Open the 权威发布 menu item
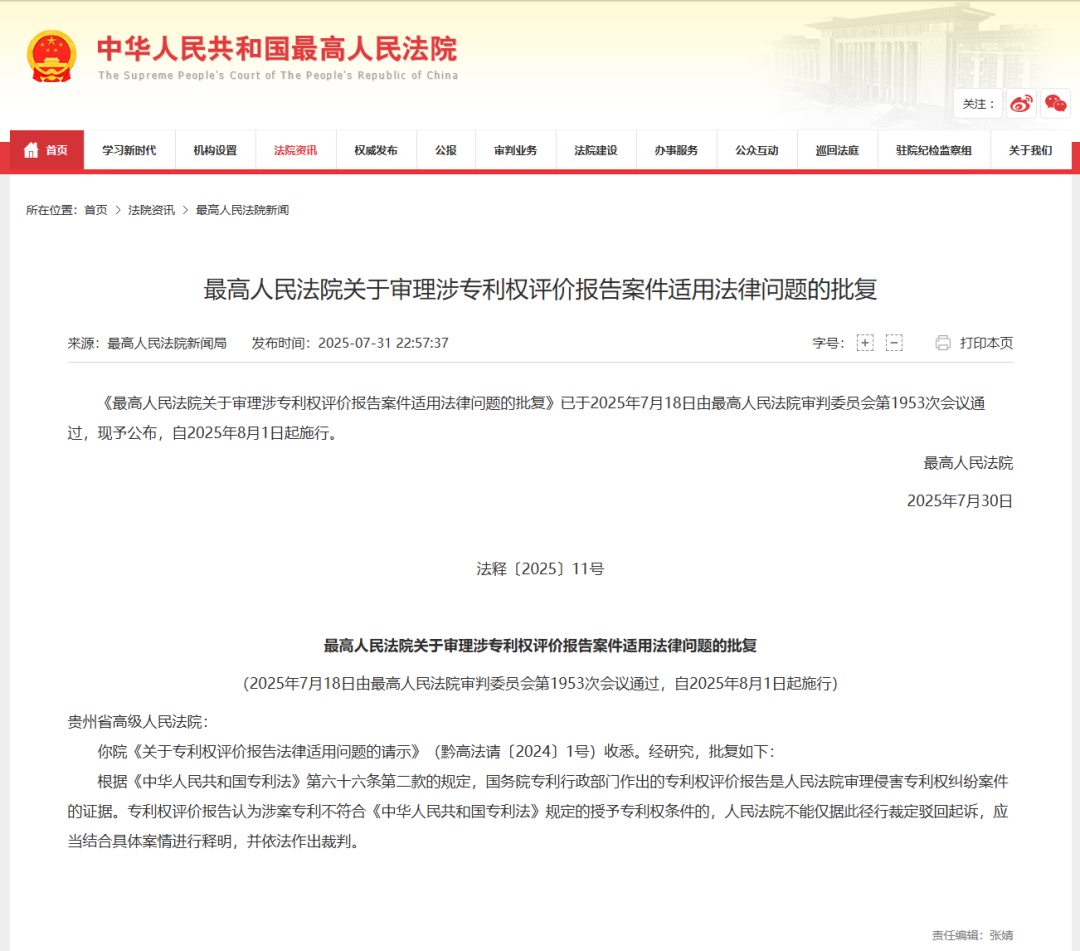The height and width of the screenshot is (951, 1080). (375, 150)
